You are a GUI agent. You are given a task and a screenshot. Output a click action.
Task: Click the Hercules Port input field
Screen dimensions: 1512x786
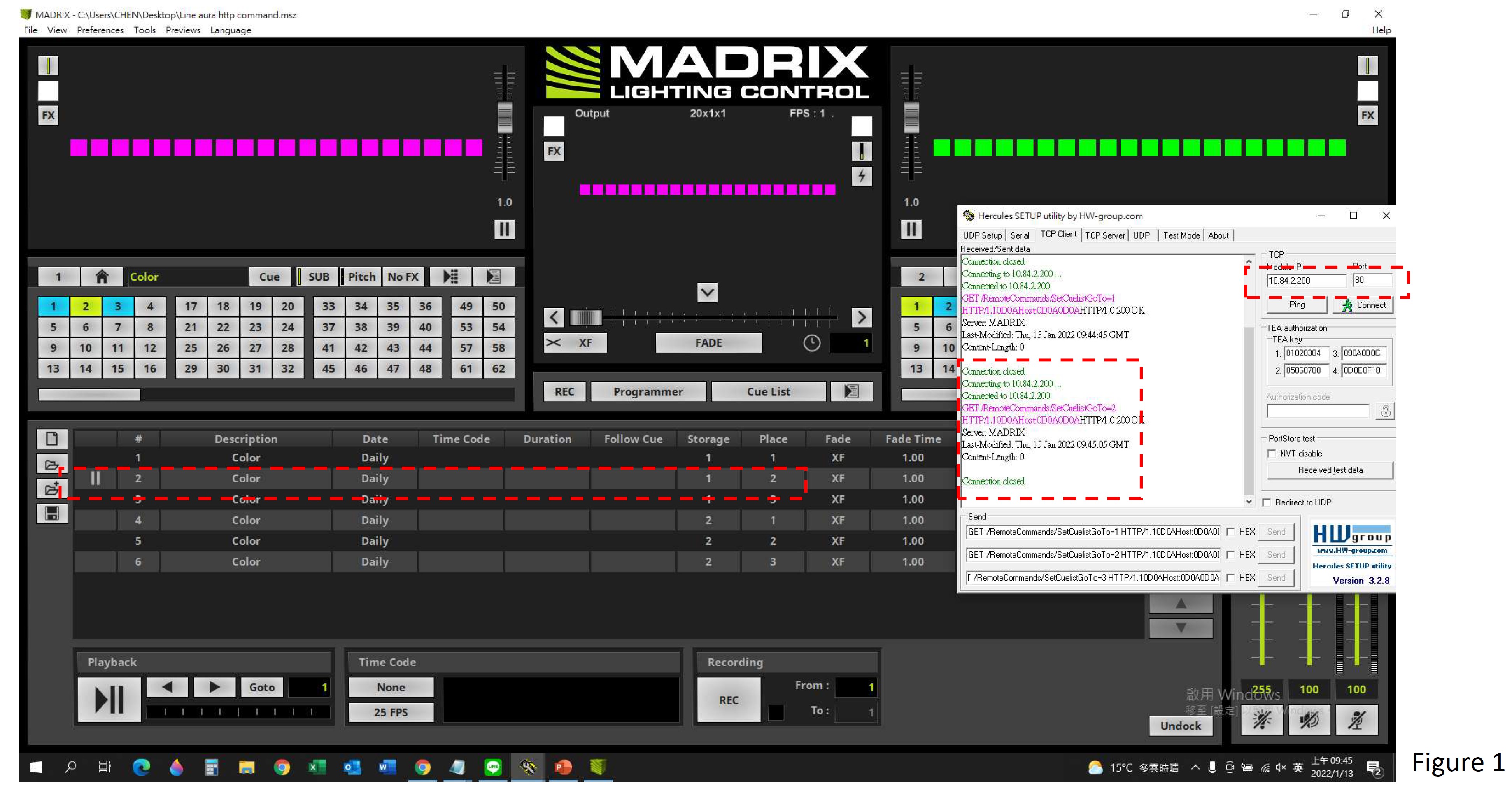1372,281
